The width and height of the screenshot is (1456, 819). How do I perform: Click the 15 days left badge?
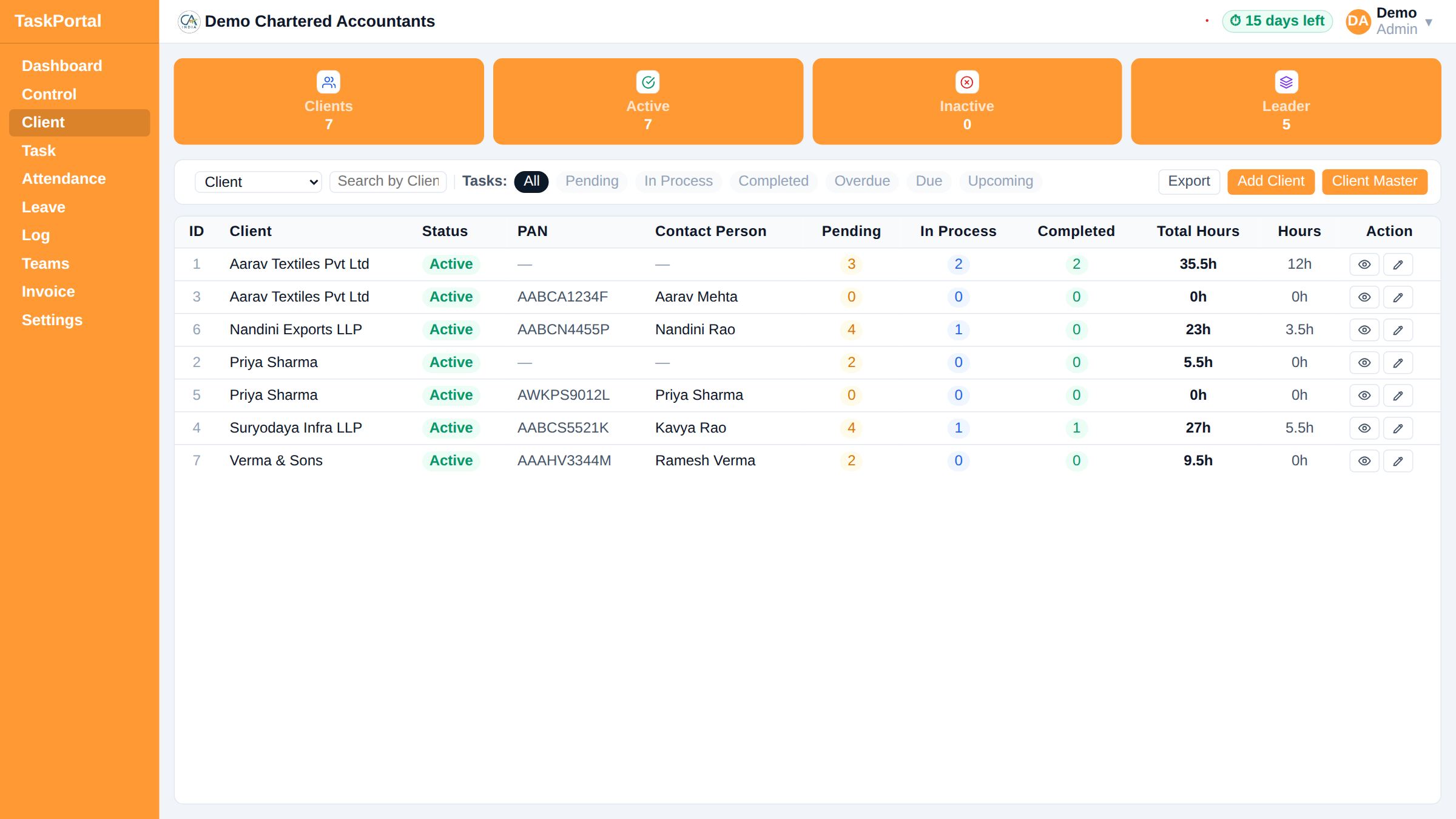[1277, 21]
